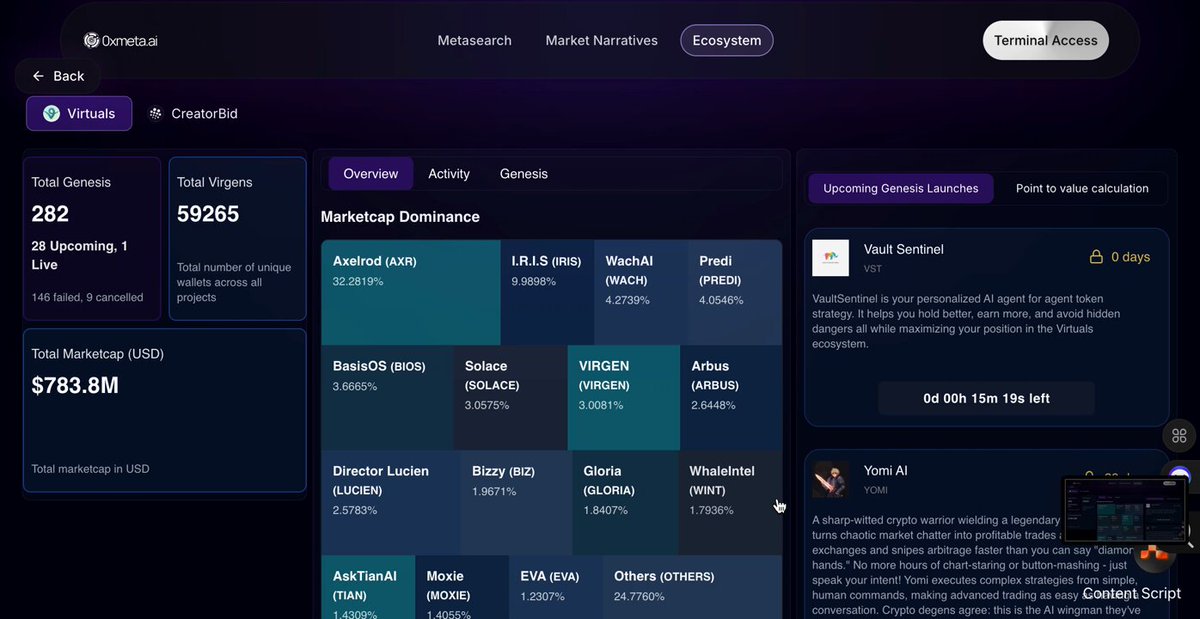The width and height of the screenshot is (1200, 619).
Task: Select the Overview tab
Action: click(x=371, y=174)
